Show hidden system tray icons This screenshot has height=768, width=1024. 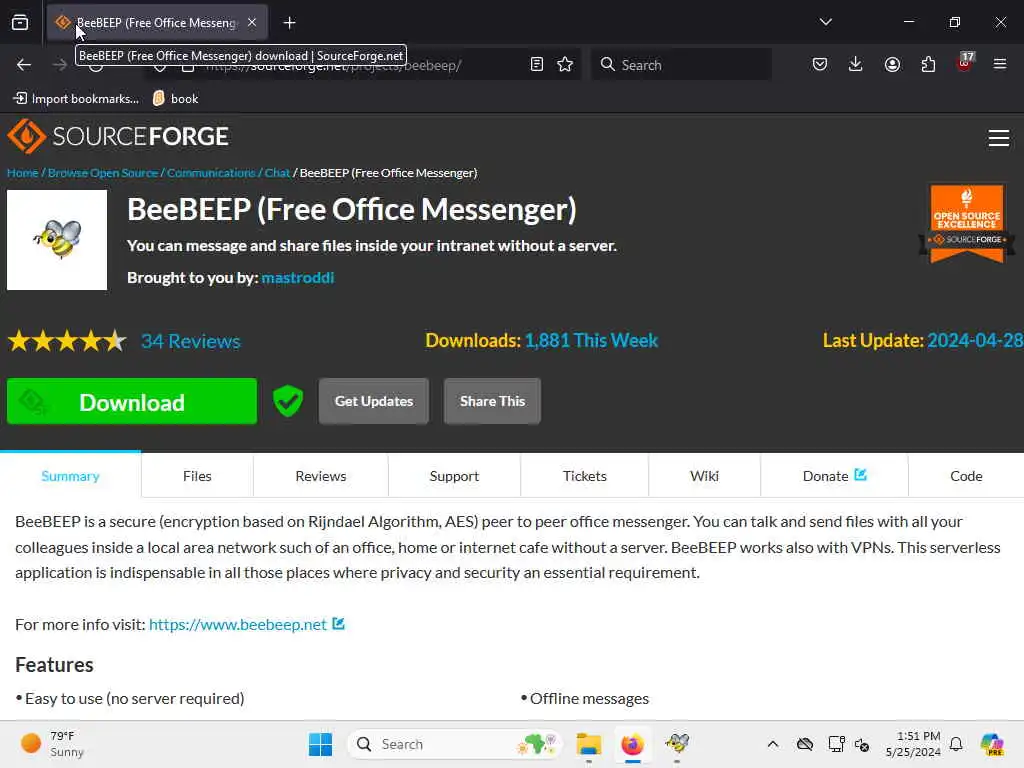click(773, 744)
